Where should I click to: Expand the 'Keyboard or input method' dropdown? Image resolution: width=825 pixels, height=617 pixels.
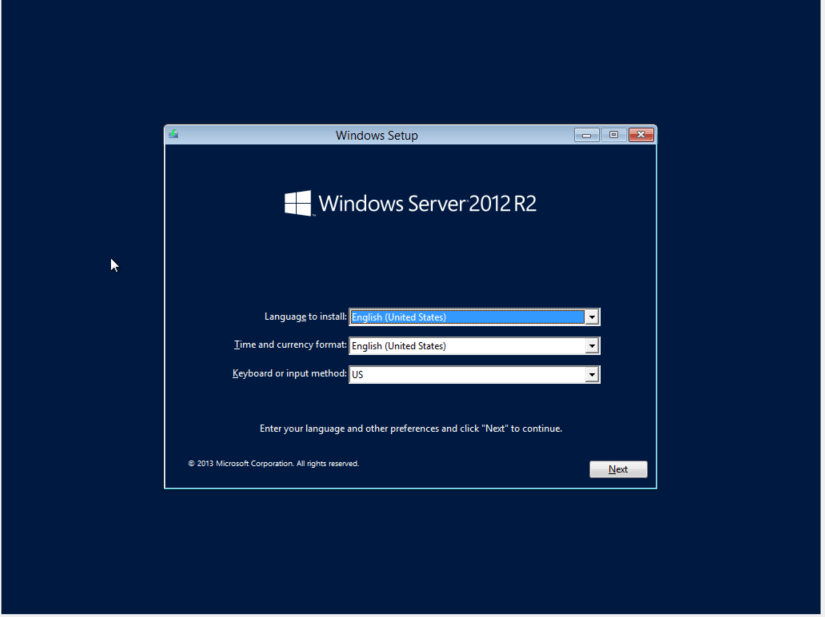click(592, 374)
